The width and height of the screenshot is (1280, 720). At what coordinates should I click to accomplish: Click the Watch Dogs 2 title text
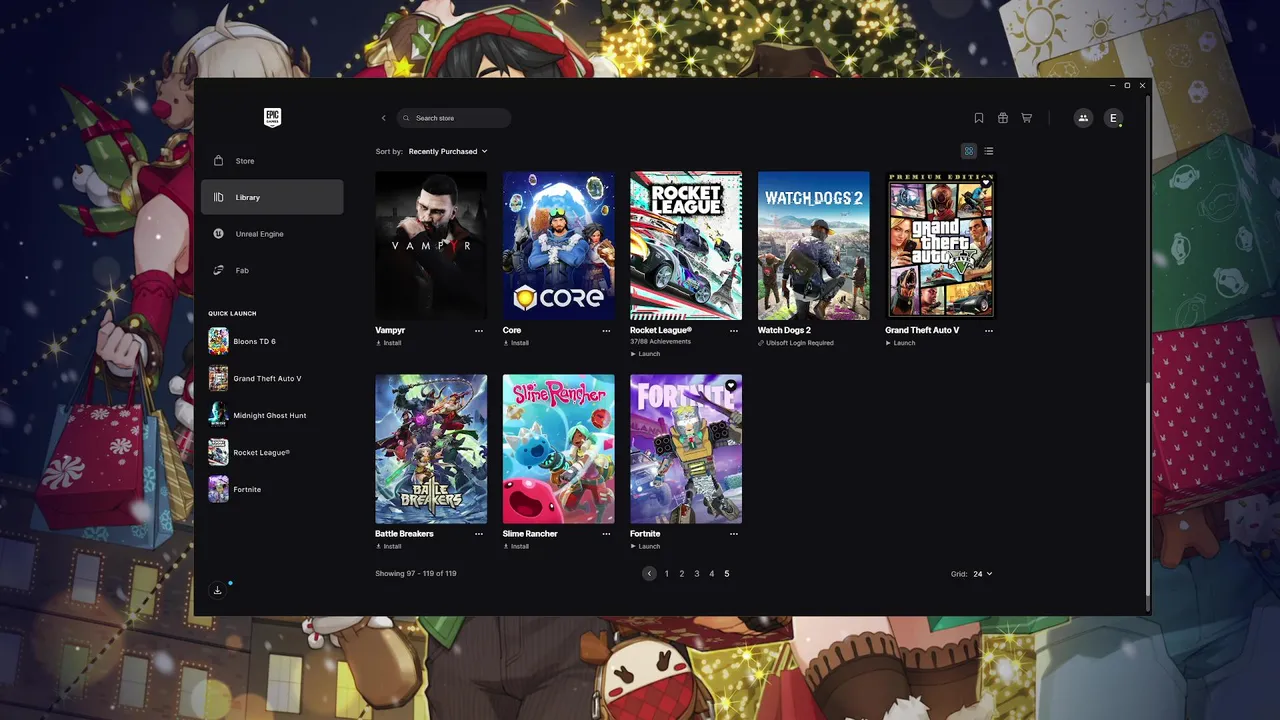click(x=784, y=331)
